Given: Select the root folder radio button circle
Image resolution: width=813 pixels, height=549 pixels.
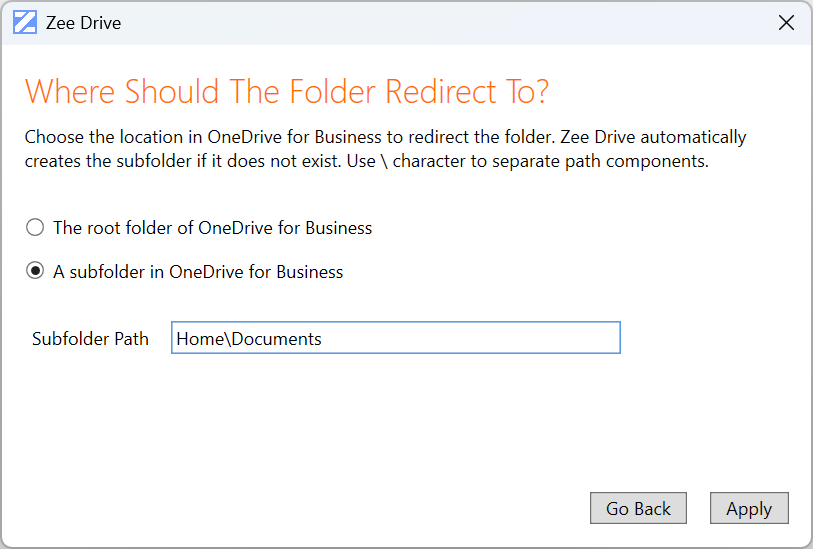Looking at the screenshot, I should point(35,228).
